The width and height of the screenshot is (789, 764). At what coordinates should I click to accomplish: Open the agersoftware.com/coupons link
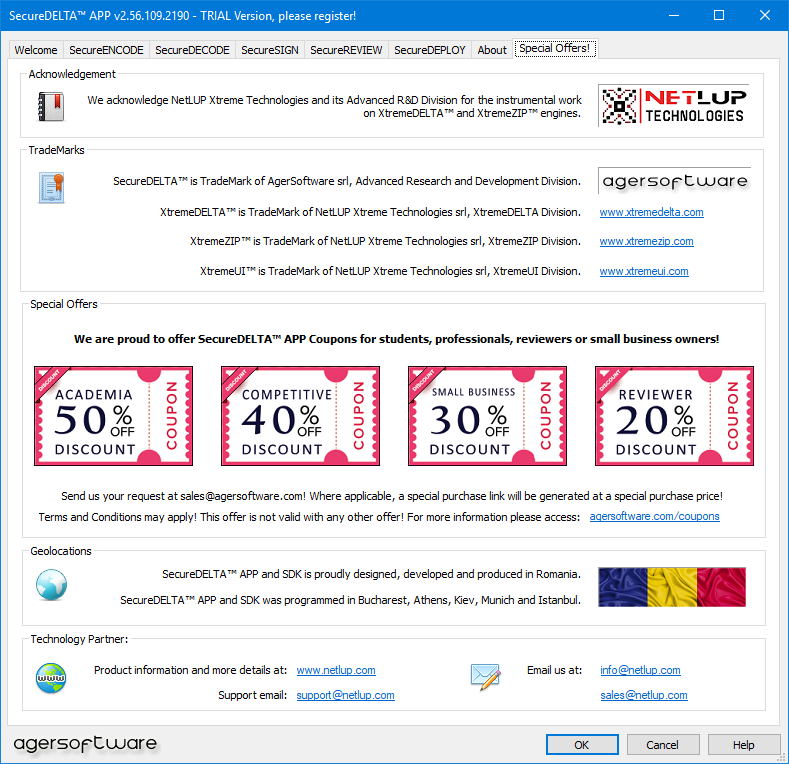click(x=655, y=516)
